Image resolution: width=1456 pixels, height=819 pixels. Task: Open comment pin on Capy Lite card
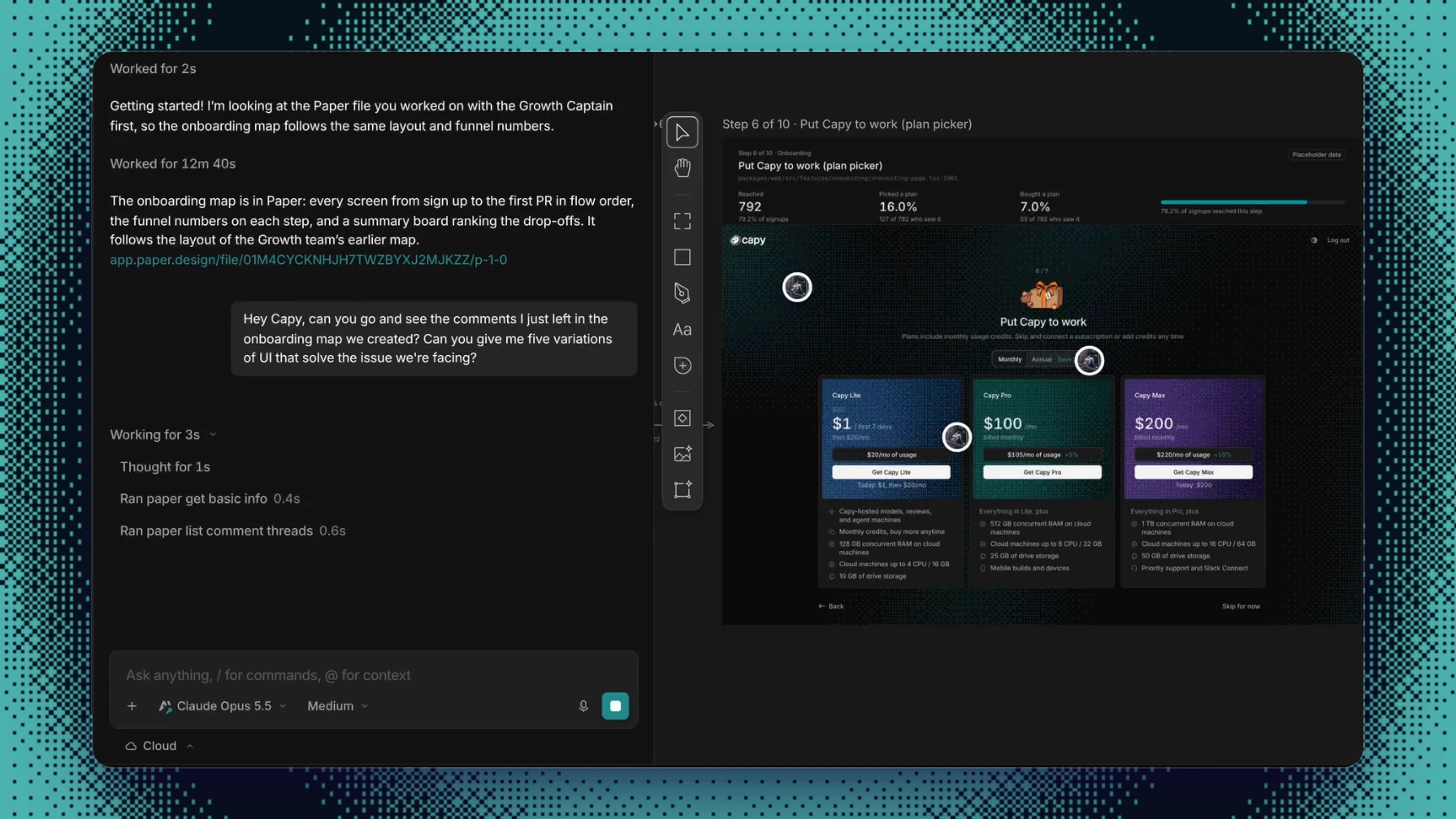pos(957,437)
